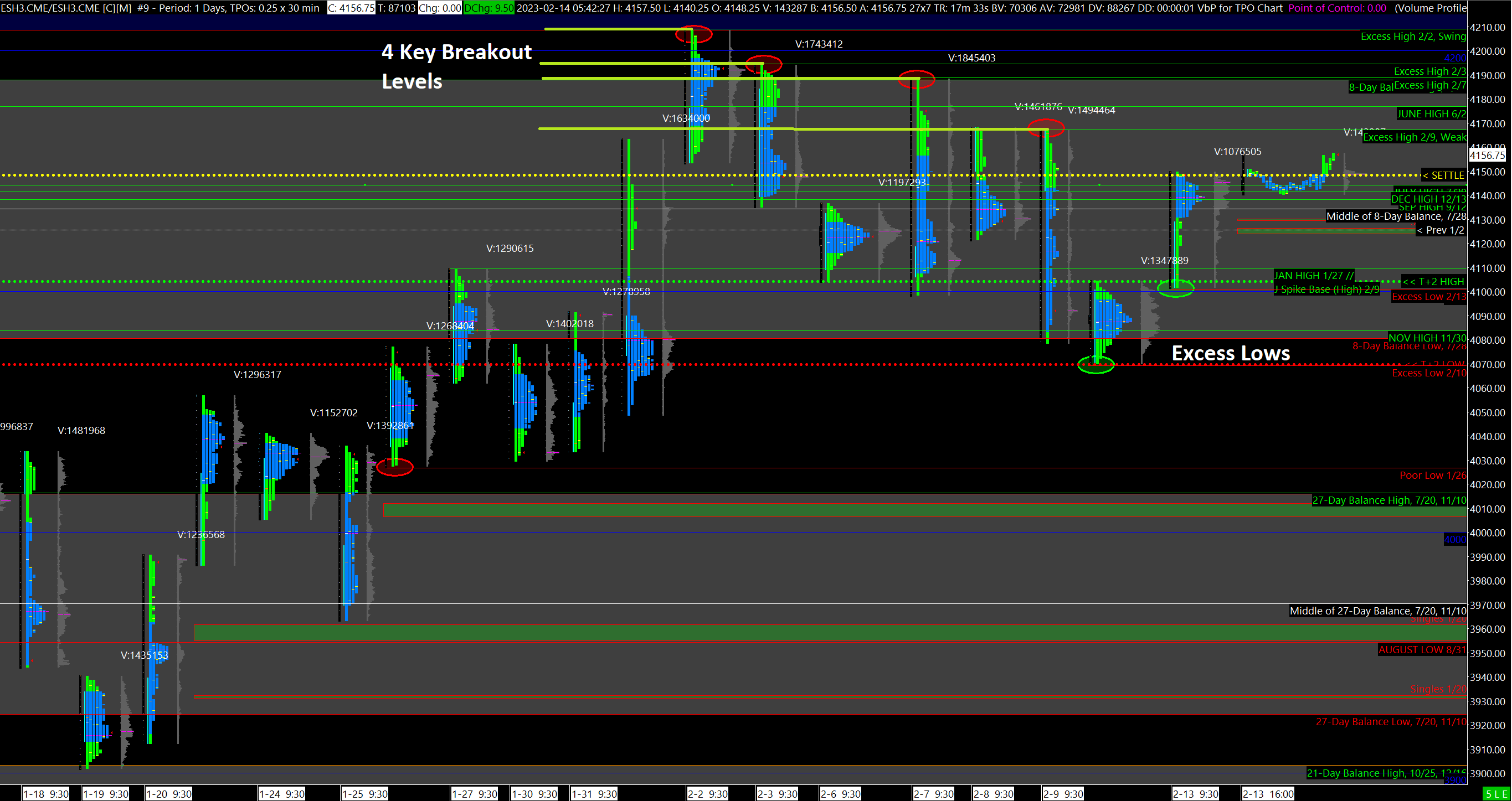Click the 1-18 9:30 session date label

(46, 794)
